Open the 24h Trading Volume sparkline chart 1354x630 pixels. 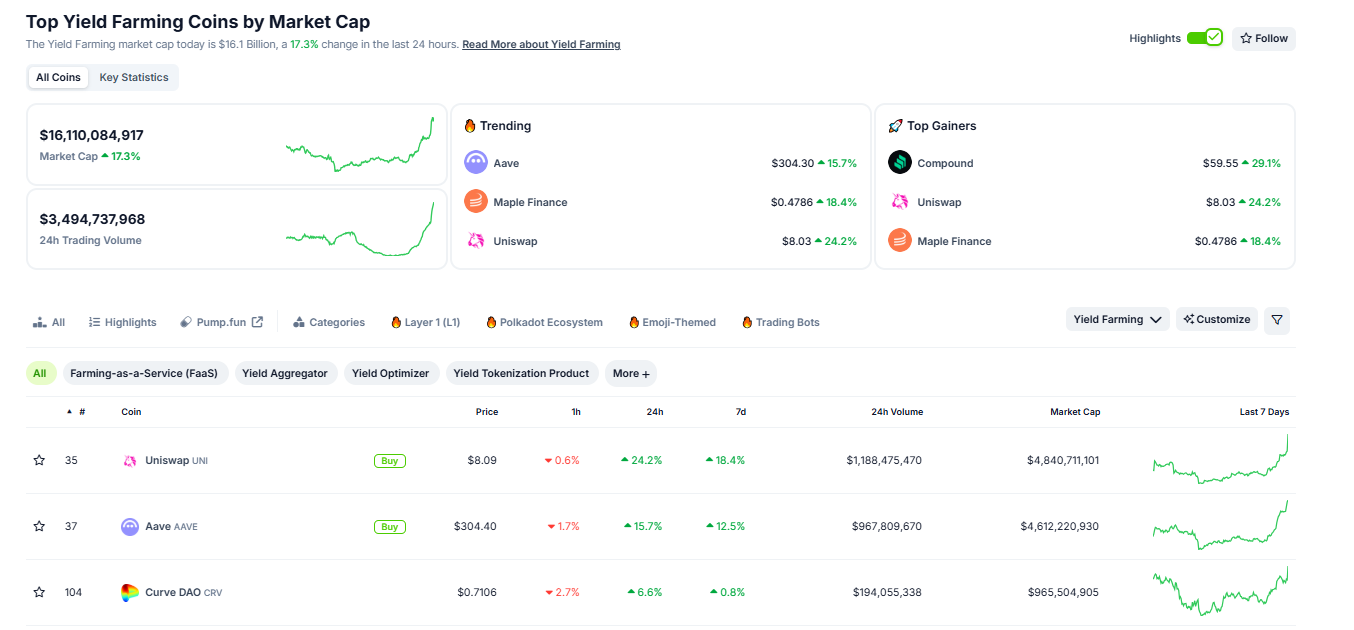click(x=359, y=229)
